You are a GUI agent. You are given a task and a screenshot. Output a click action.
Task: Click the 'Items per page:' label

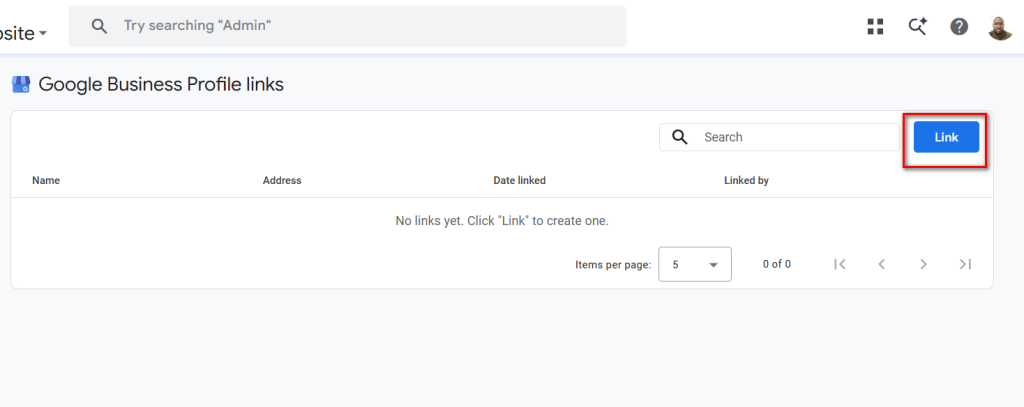point(613,265)
